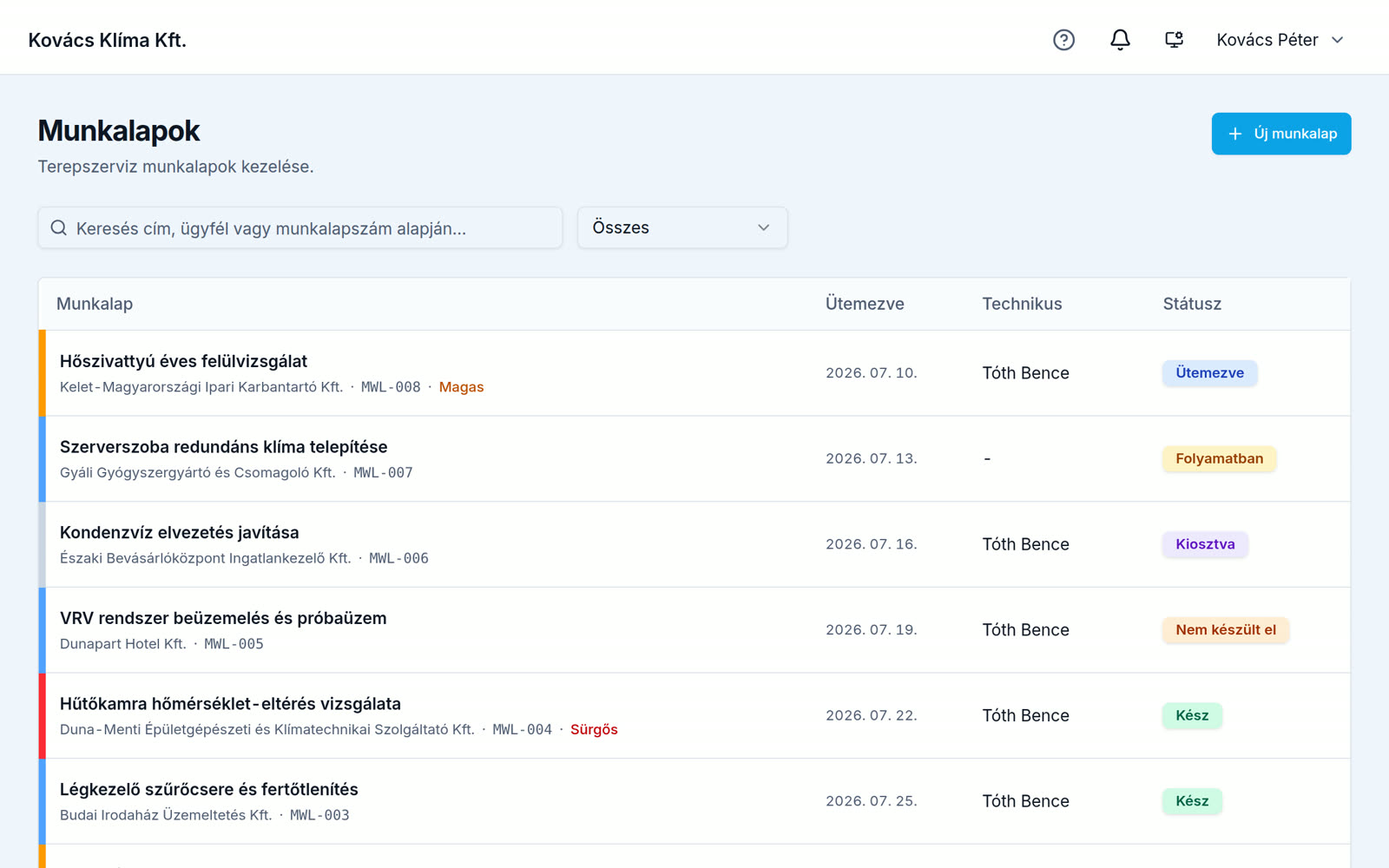Create new work order with Új munkalap
Screen dimensions: 1389x868
pos(1281,134)
